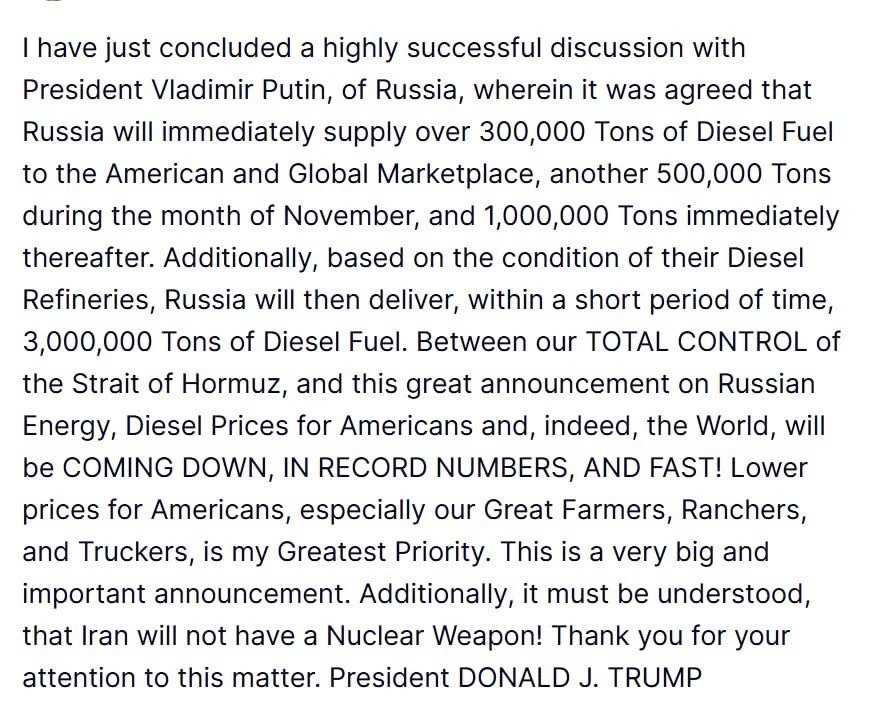Click the word "November" in the post
Viewport: 874px width, 708px height.
coord(351,216)
